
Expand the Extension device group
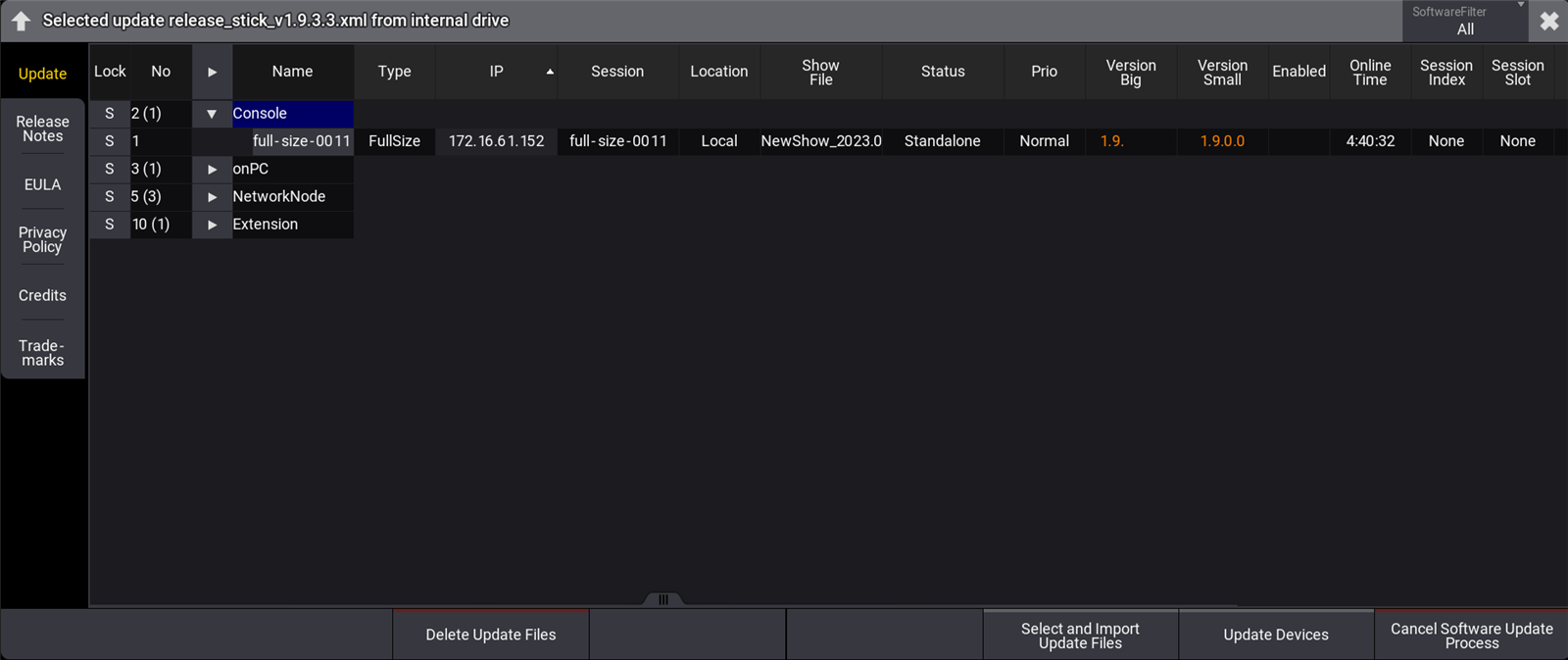click(x=212, y=225)
